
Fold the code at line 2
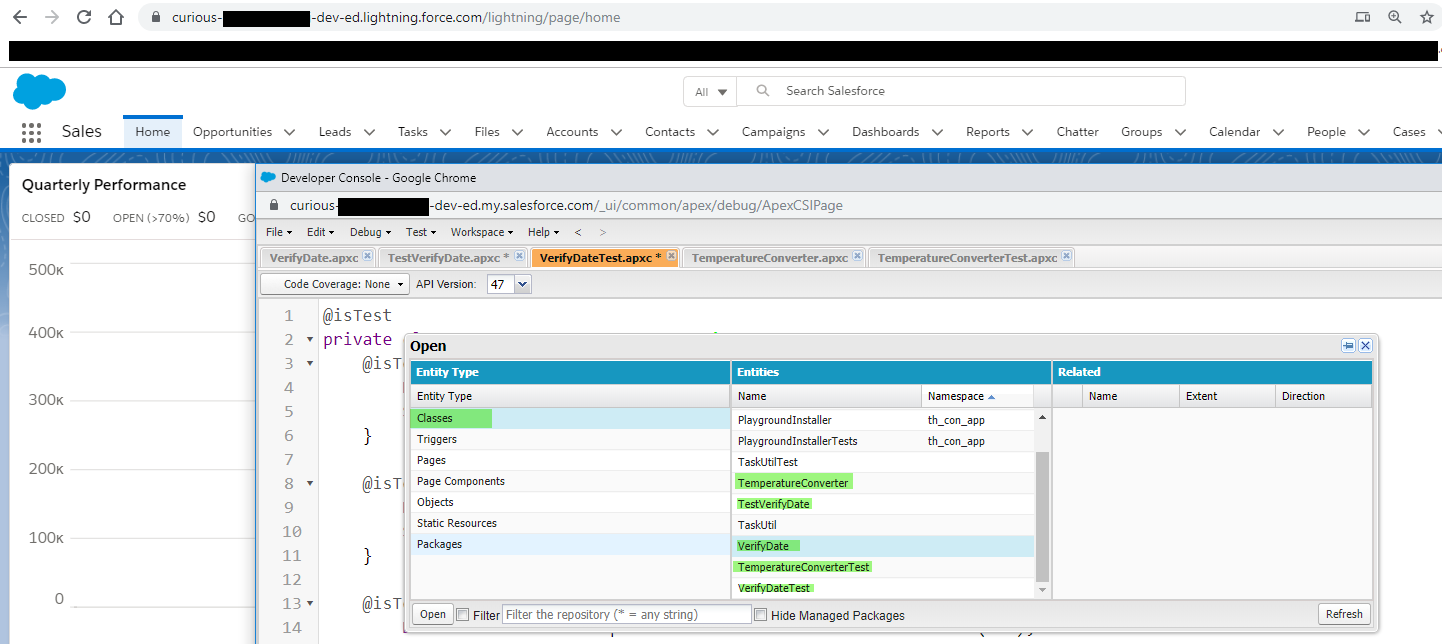click(x=309, y=340)
